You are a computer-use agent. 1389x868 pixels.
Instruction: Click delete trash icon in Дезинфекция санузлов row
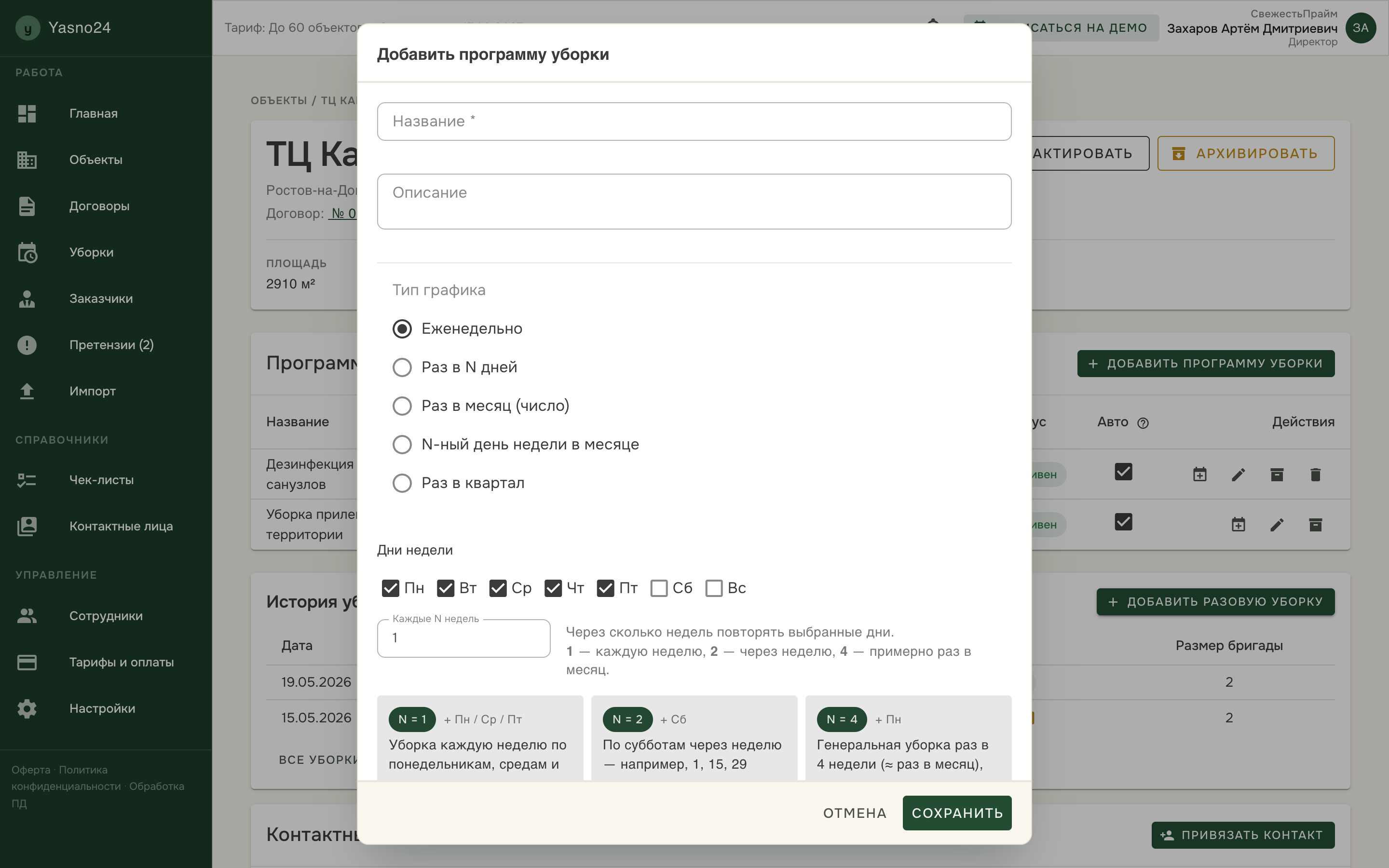1316,475
